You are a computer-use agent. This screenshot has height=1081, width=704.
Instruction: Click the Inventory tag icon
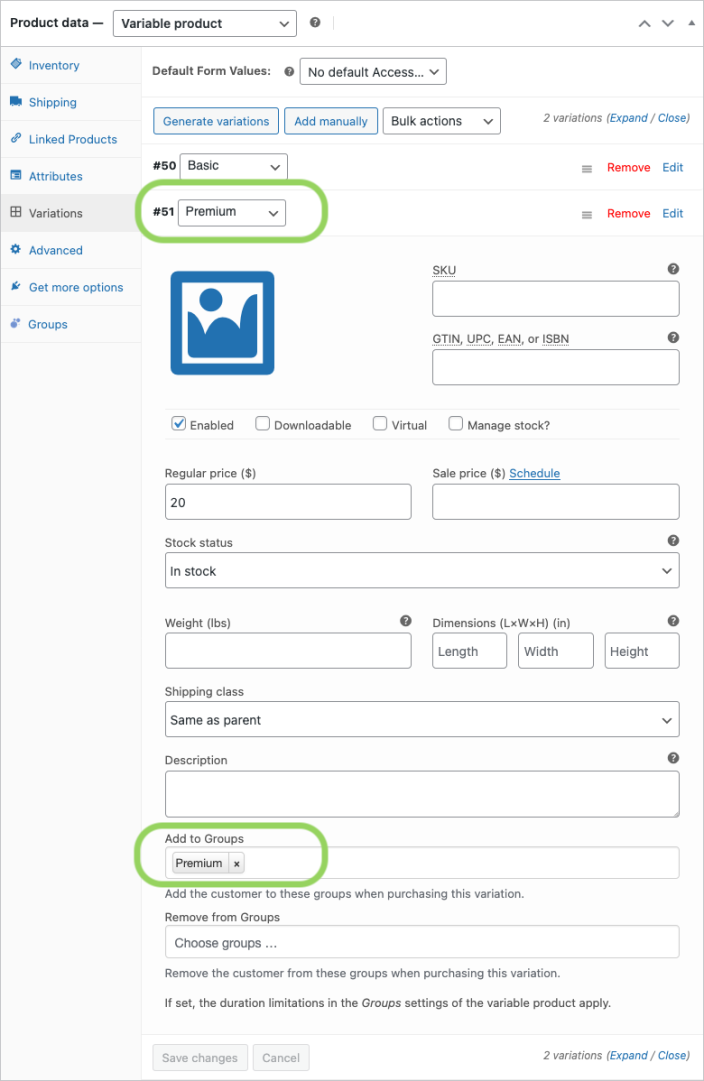point(16,64)
